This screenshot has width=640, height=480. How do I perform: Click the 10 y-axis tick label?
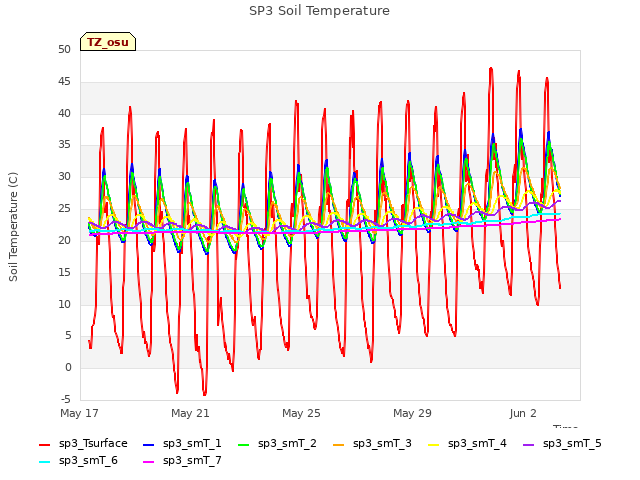(64, 304)
